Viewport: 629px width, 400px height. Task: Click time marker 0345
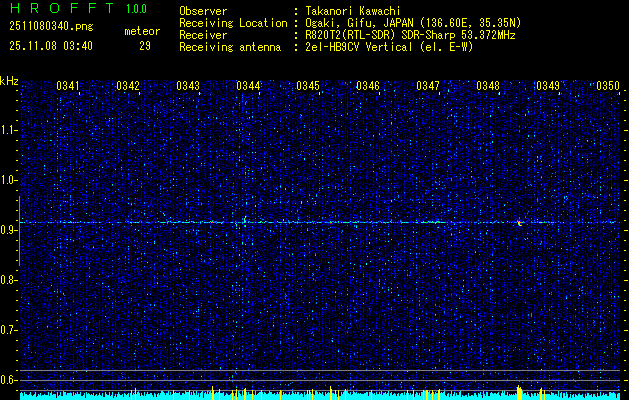tap(308, 86)
